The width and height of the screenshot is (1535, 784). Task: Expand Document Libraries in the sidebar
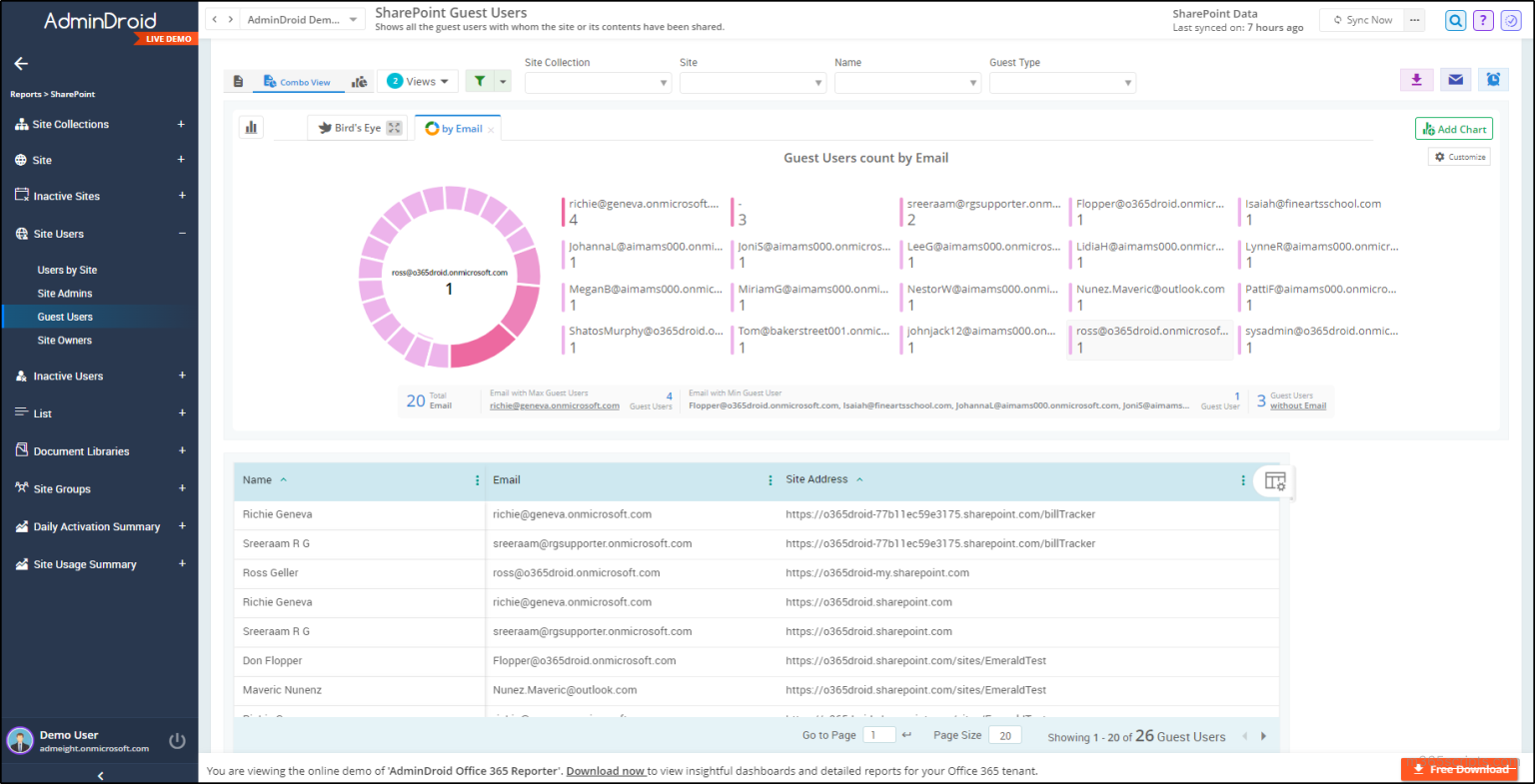click(x=182, y=450)
